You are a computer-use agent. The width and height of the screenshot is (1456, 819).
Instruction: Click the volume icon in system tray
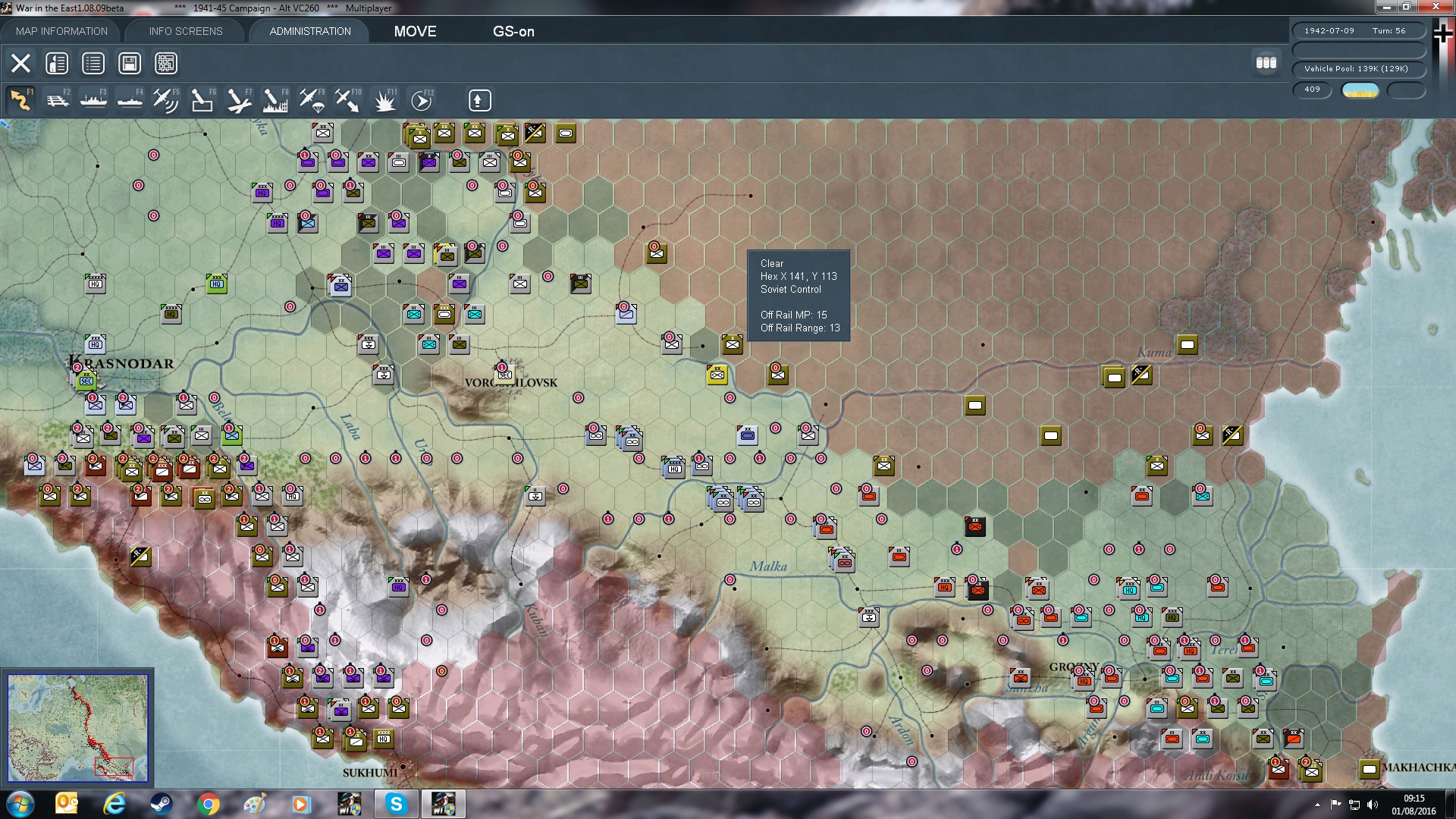tap(1373, 805)
